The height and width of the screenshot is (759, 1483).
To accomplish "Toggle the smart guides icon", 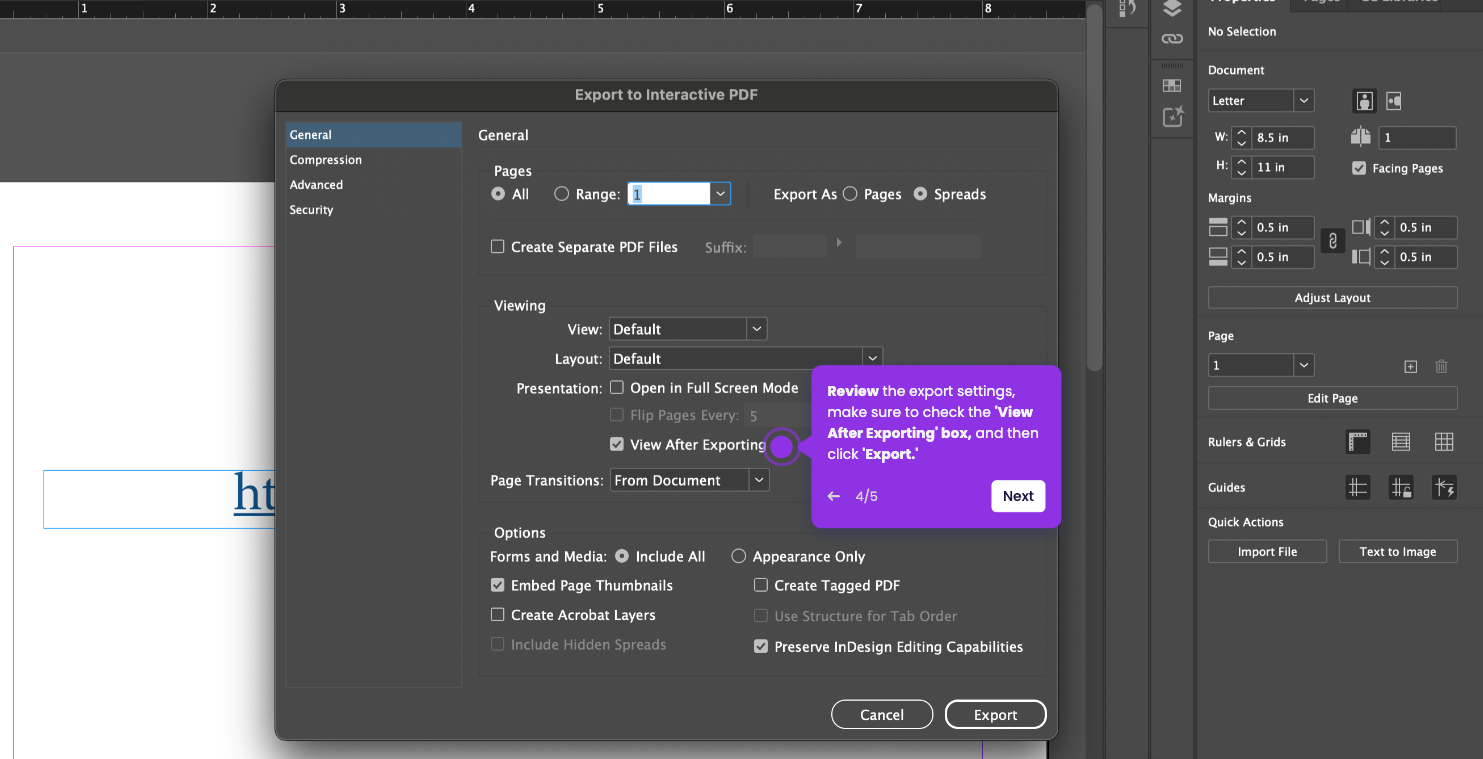I will click(1444, 487).
